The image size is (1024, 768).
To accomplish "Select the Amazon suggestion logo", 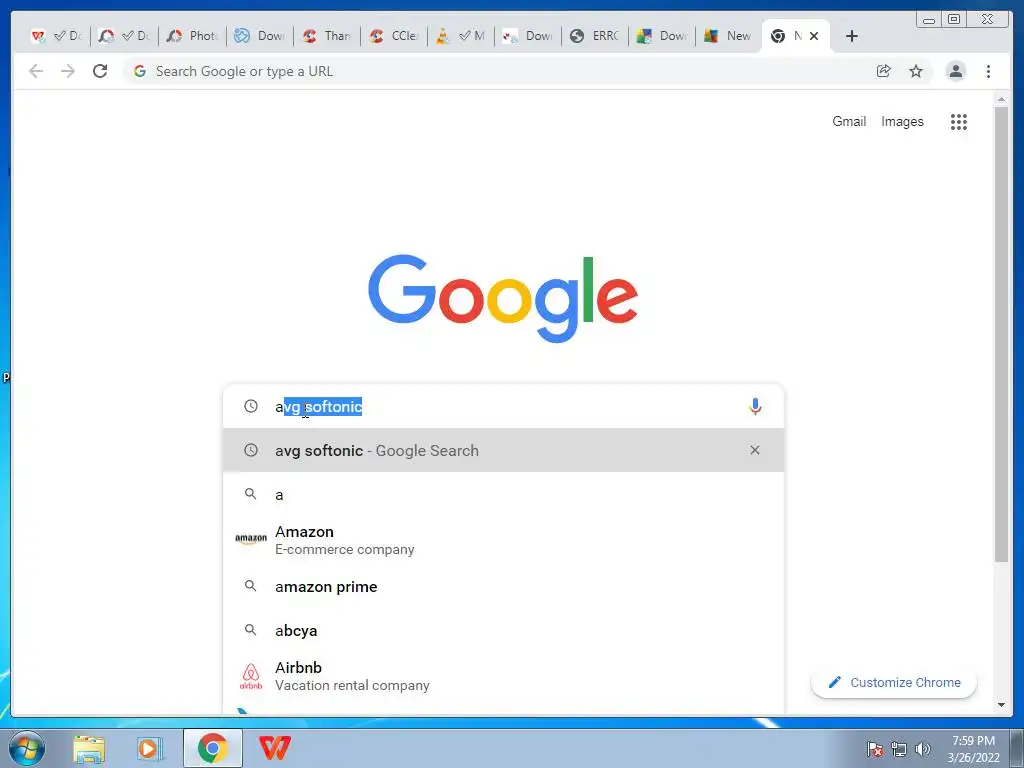I will coord(251,539).
